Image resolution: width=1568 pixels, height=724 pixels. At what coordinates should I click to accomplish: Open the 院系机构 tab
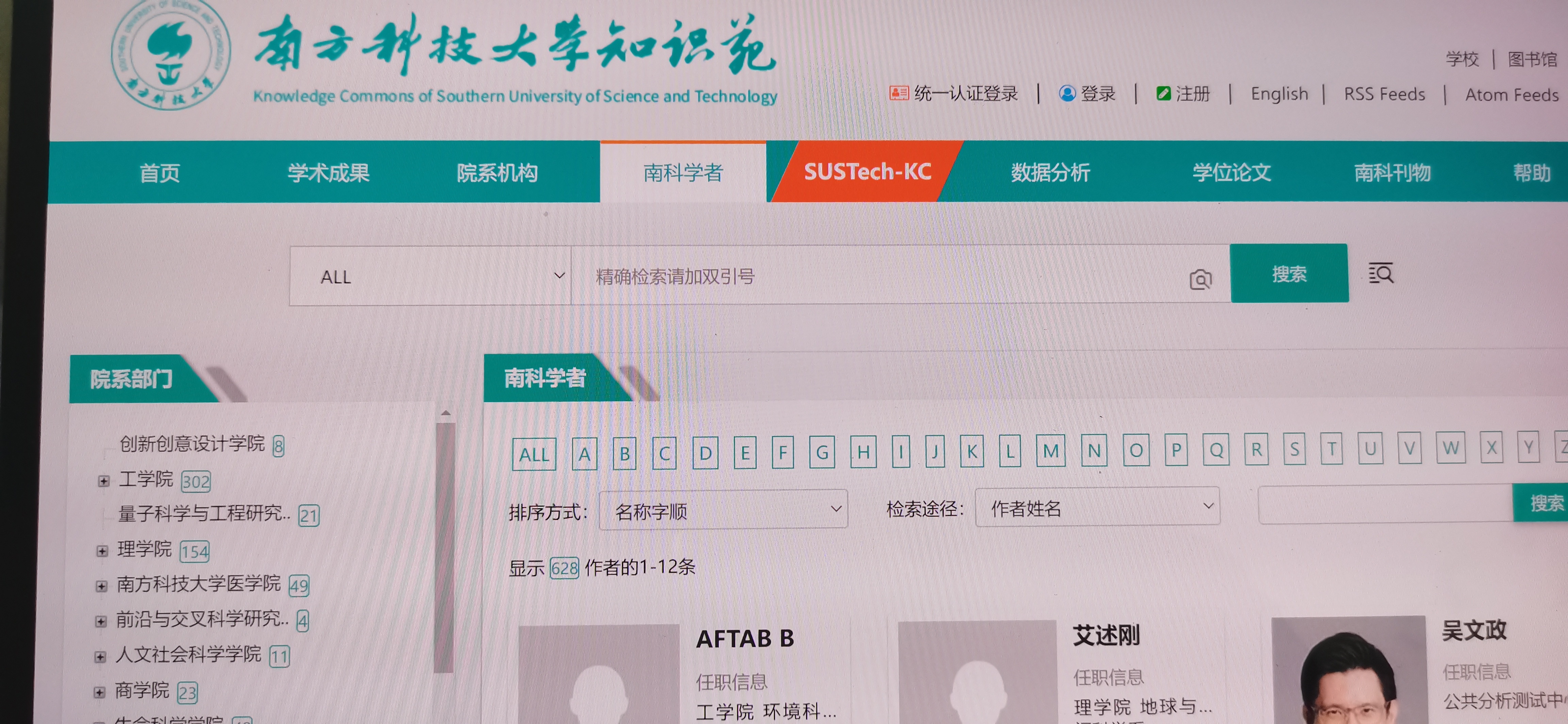[497, 174]
